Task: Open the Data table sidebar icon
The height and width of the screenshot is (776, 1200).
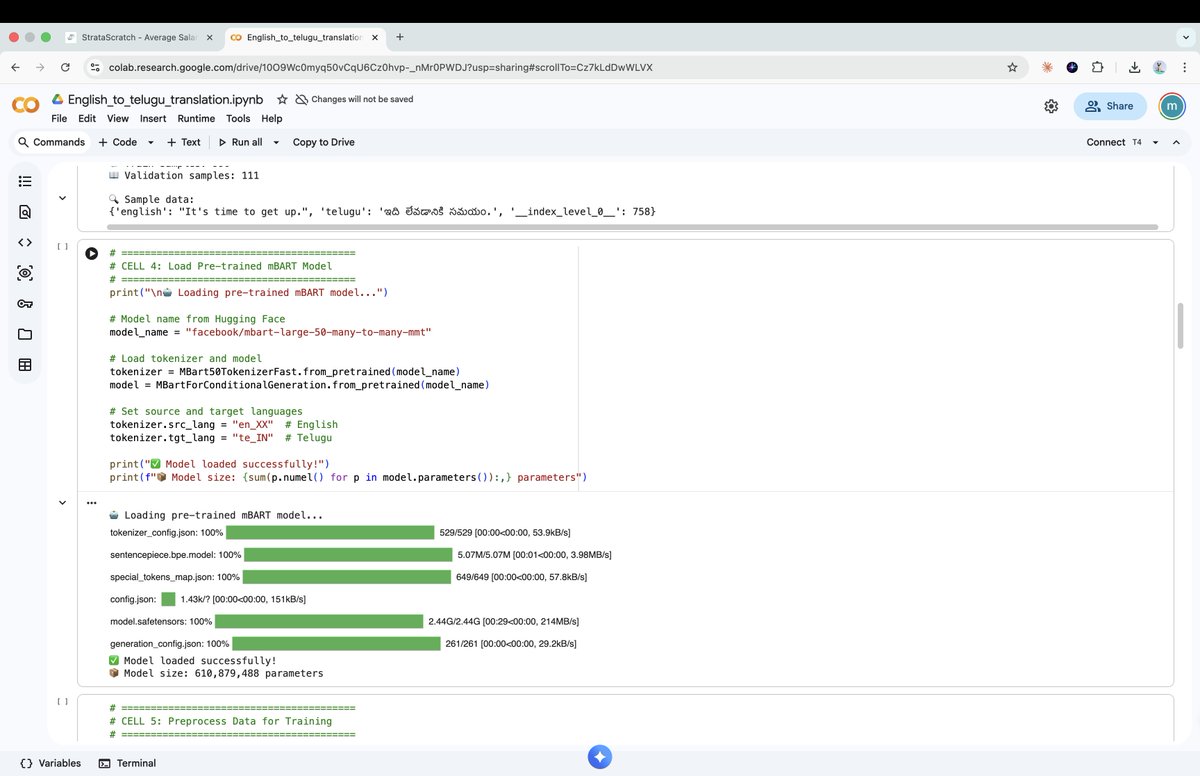Action: 25,365
